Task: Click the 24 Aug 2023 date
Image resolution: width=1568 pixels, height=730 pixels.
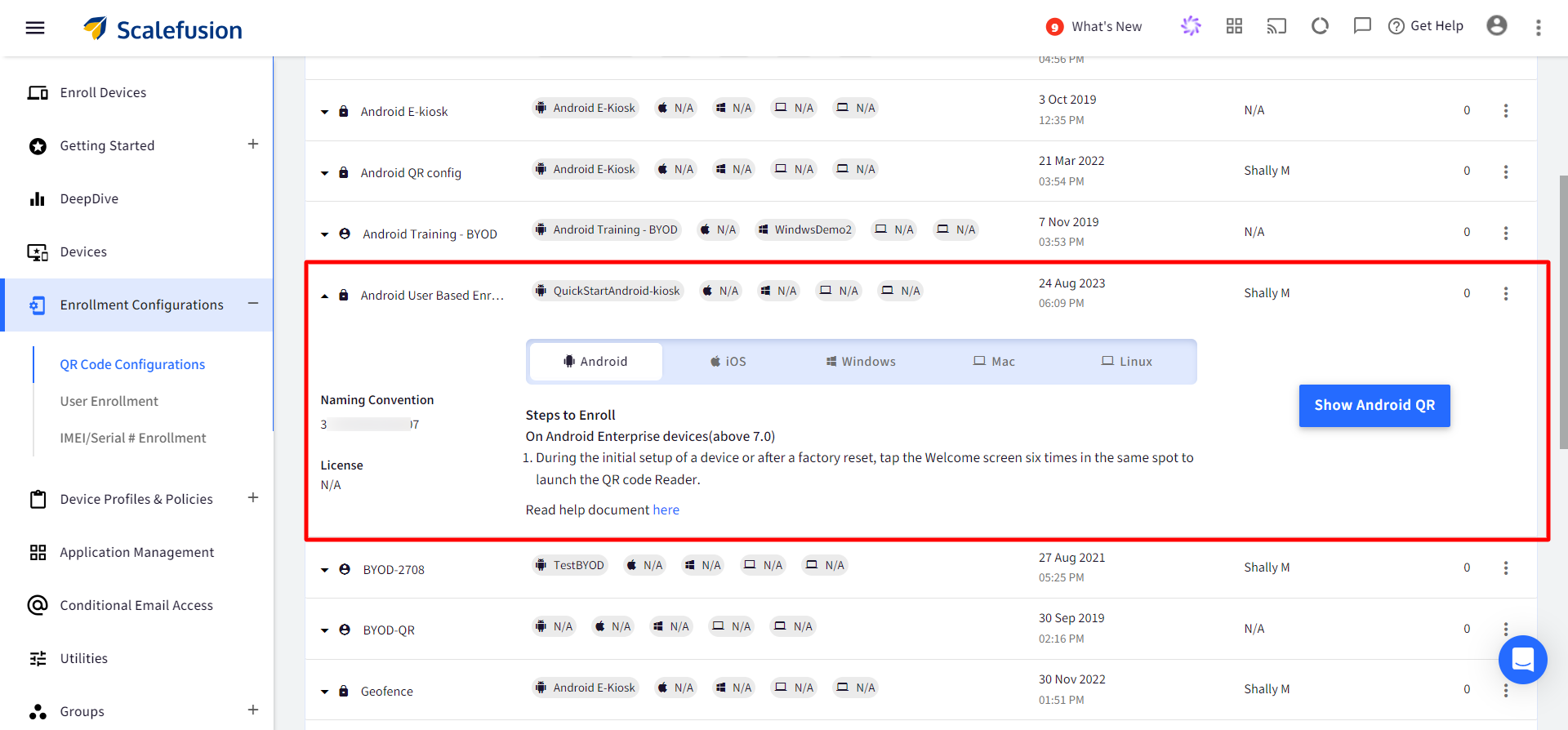Action: coord(1071,283)
